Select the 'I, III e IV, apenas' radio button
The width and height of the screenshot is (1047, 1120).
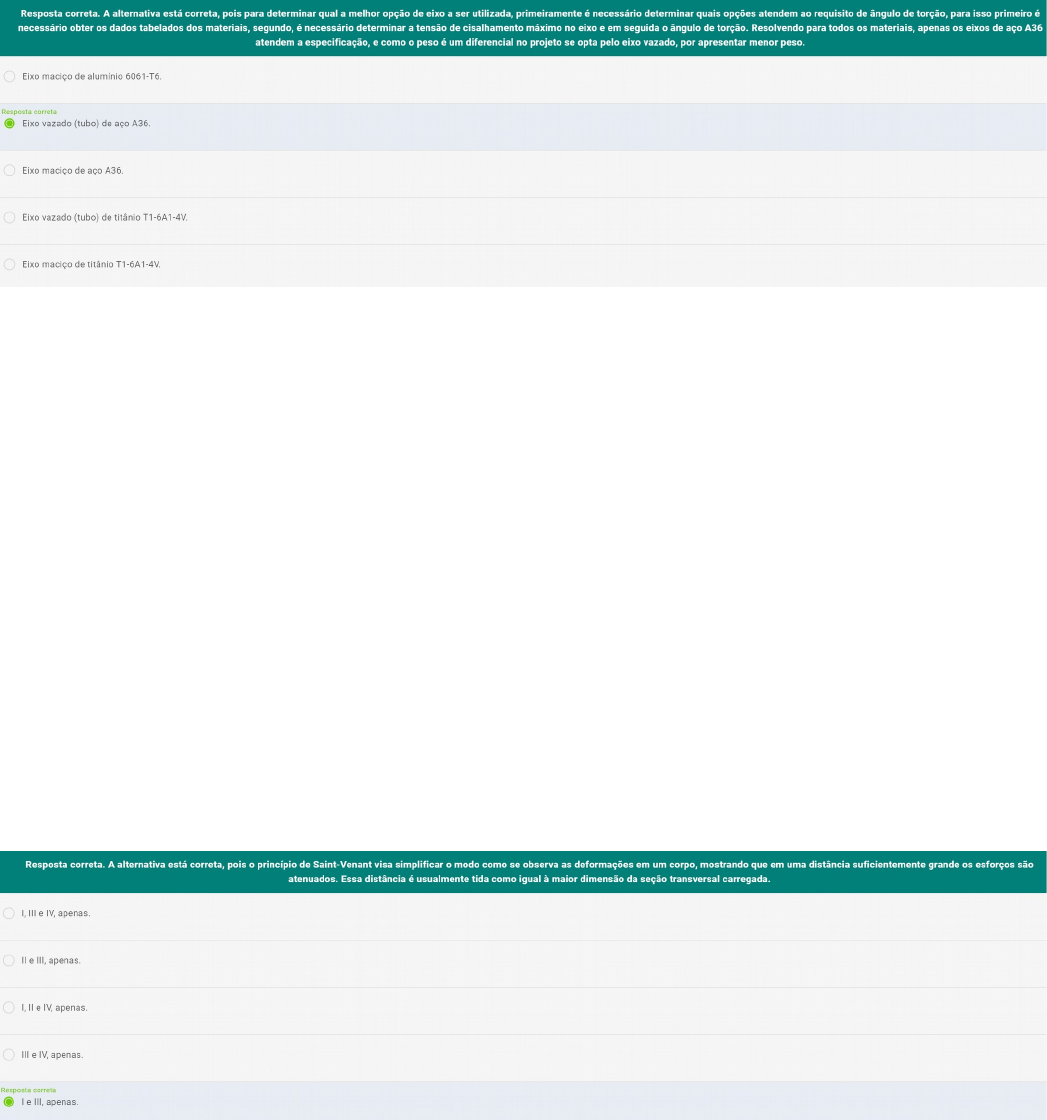10,913
